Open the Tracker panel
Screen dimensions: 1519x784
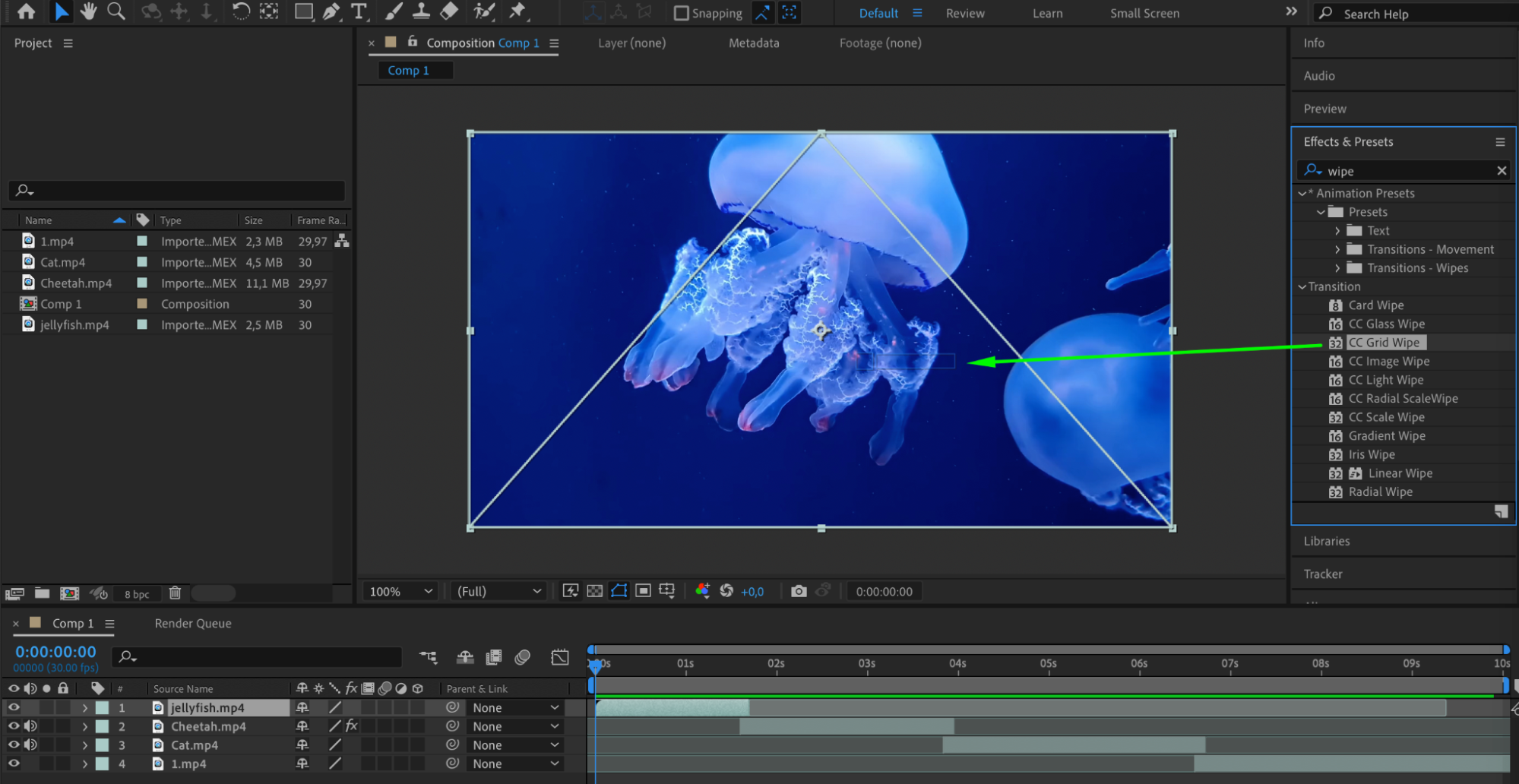tap(1323, 574)
